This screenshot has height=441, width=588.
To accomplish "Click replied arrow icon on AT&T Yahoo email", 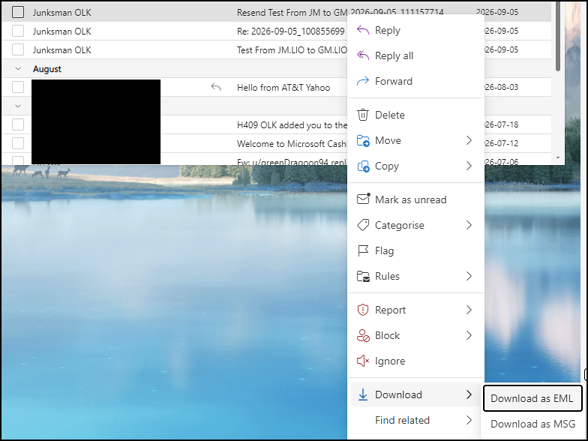I will (216, 87).
